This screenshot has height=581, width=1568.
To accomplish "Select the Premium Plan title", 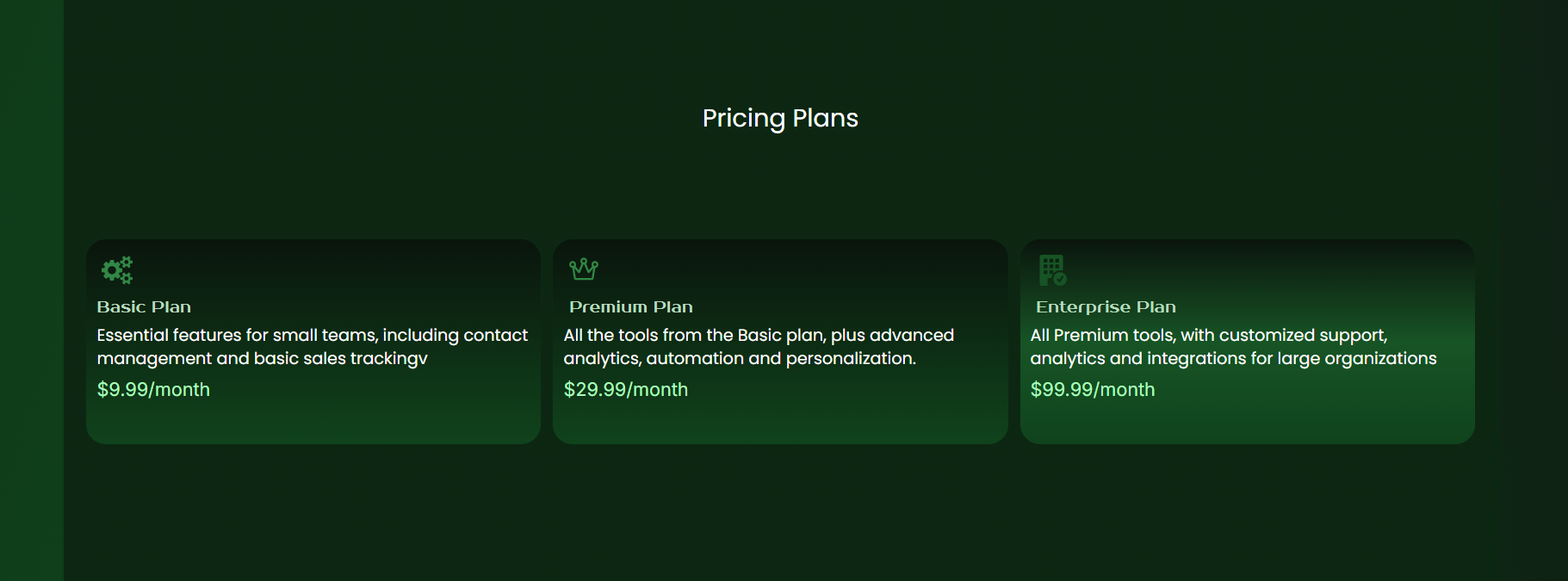I will (631, 307).
